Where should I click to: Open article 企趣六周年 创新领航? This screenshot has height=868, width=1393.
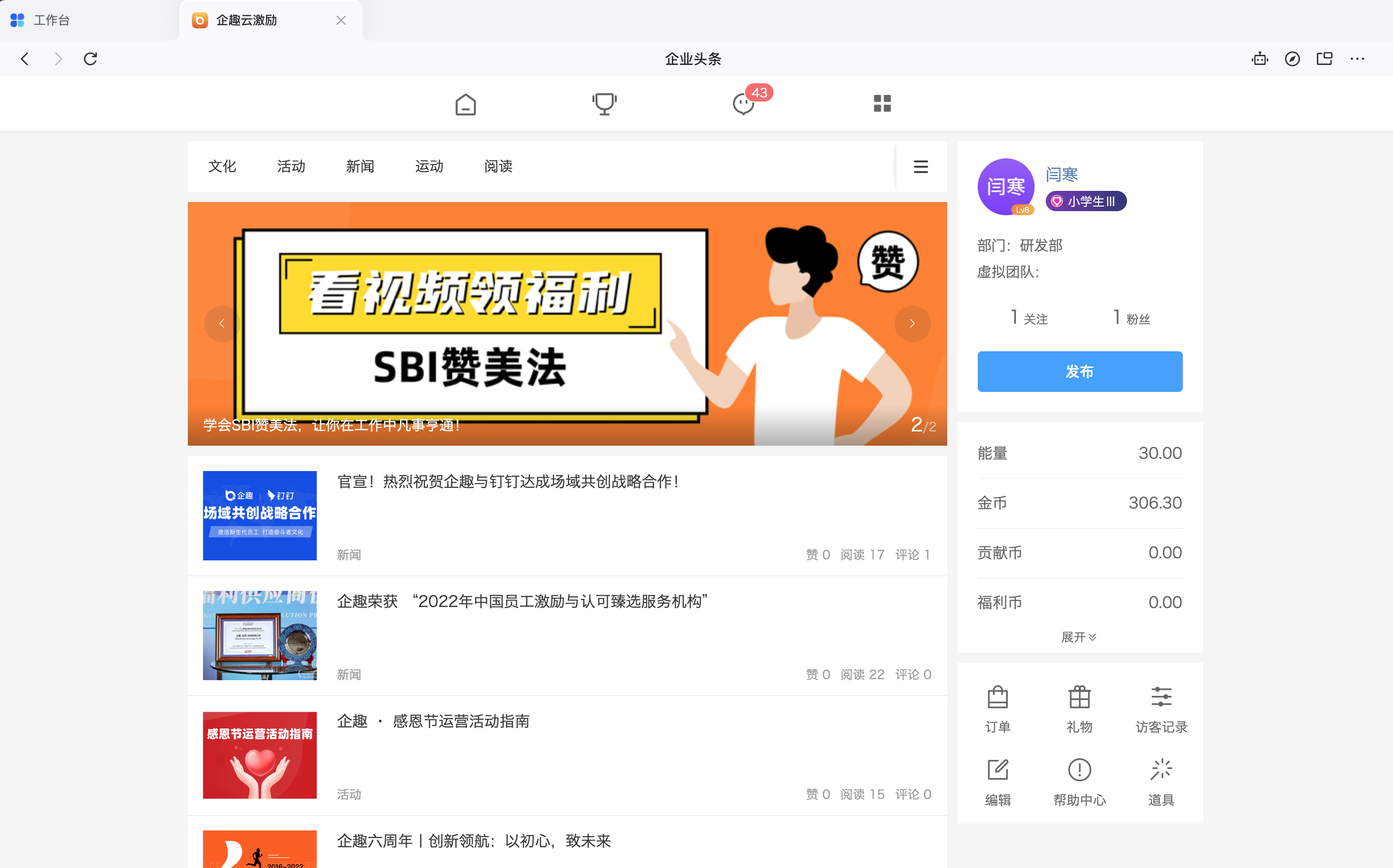click(474, 841)
